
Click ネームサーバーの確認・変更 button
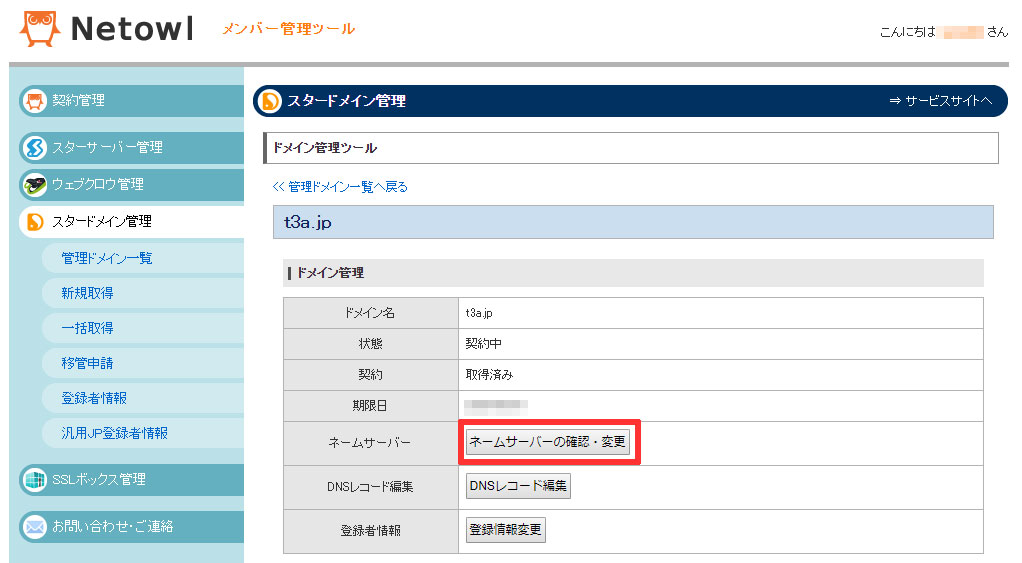click(548, 442)
